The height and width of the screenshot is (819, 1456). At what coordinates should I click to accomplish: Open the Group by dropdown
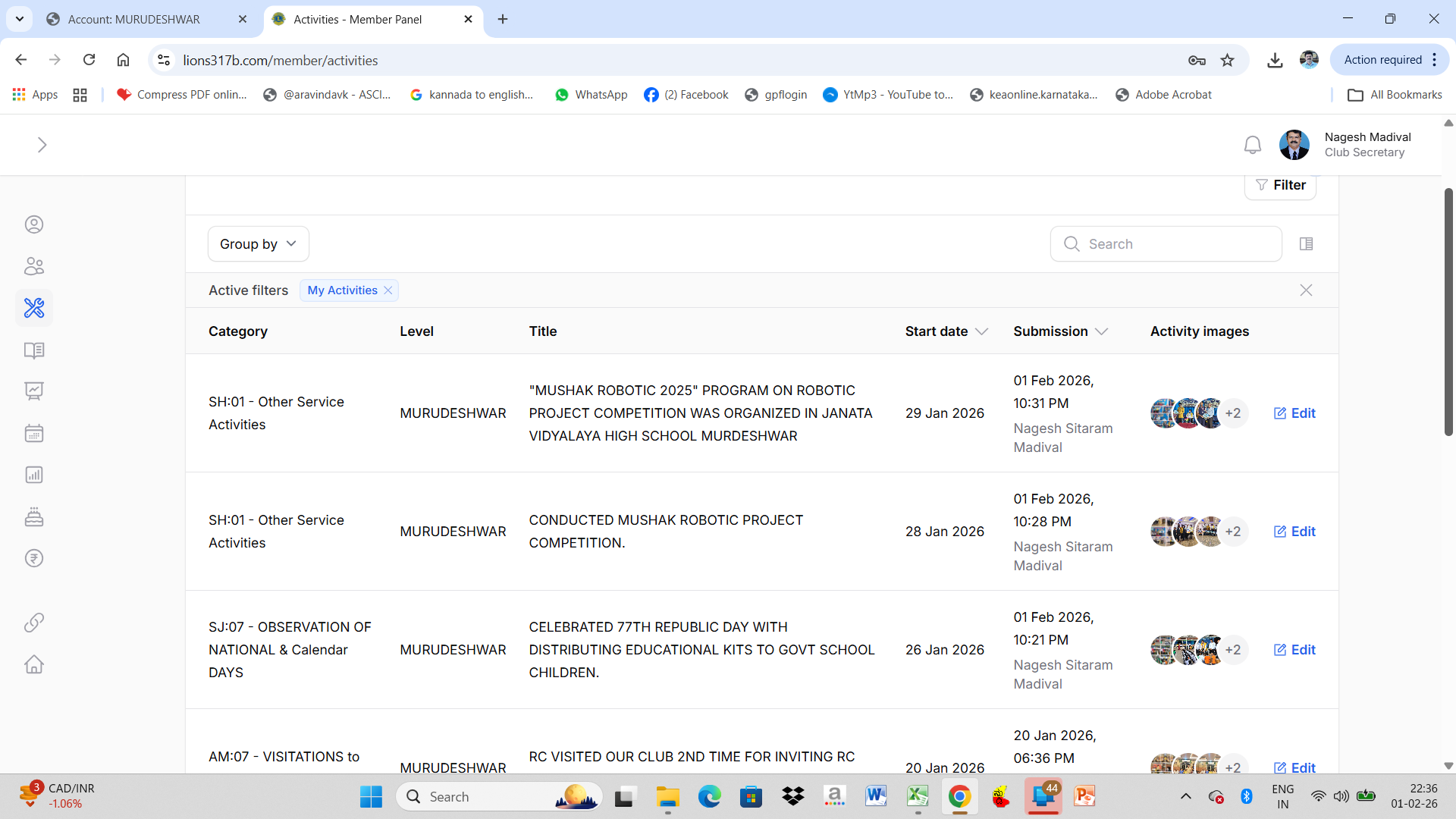click(x=258, y=243)
